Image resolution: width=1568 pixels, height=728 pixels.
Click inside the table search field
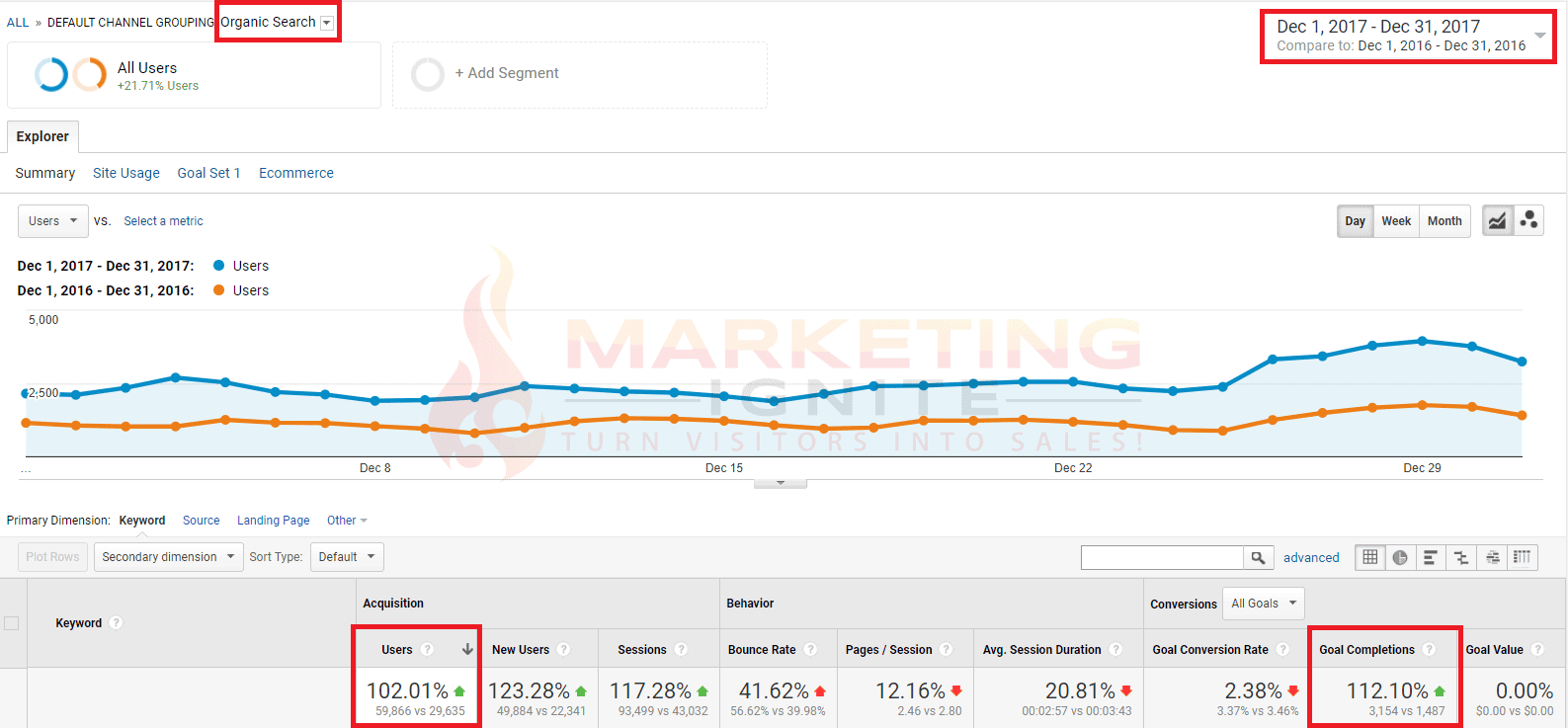tap(1161, 557)
